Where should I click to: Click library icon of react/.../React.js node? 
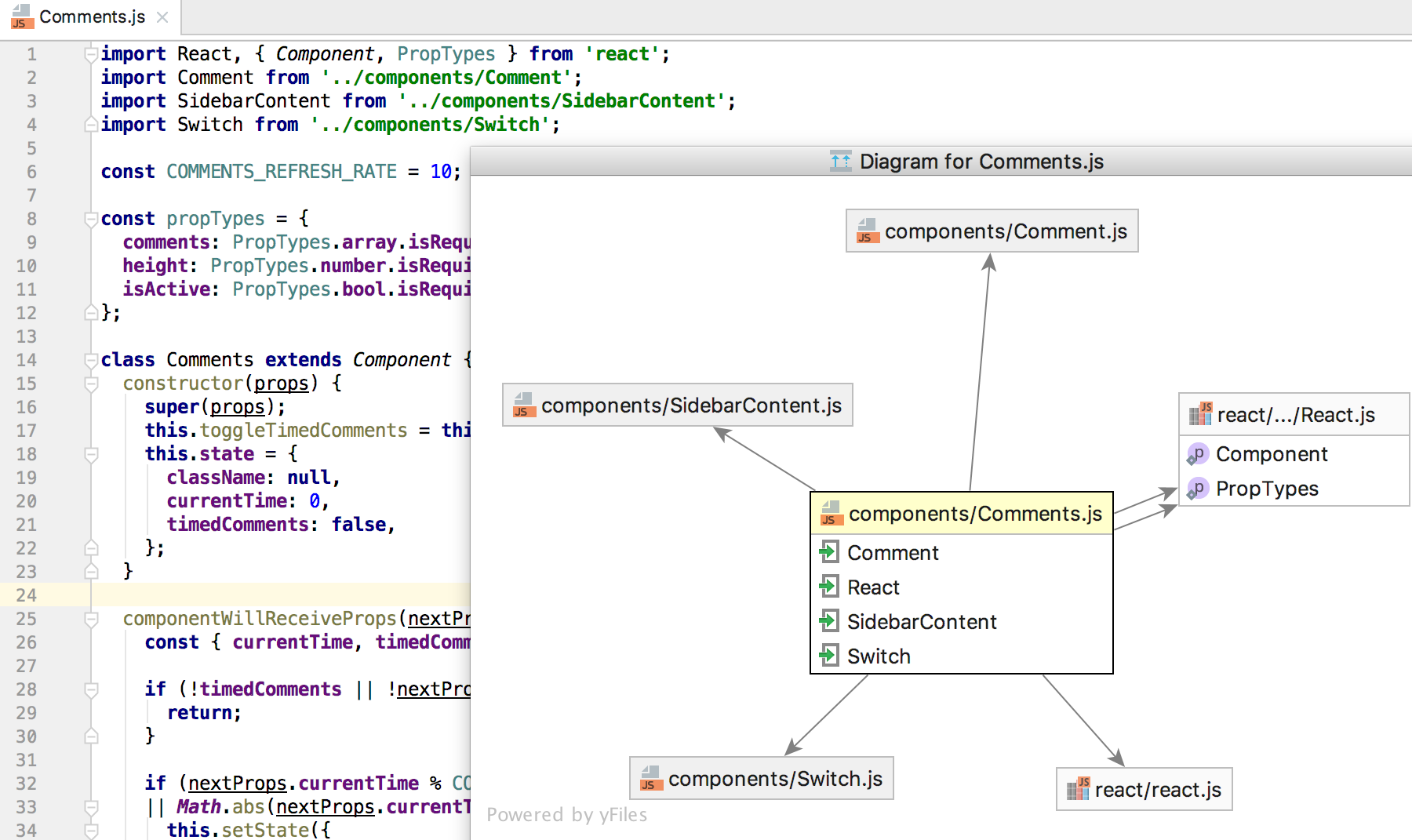[1201, 414]
